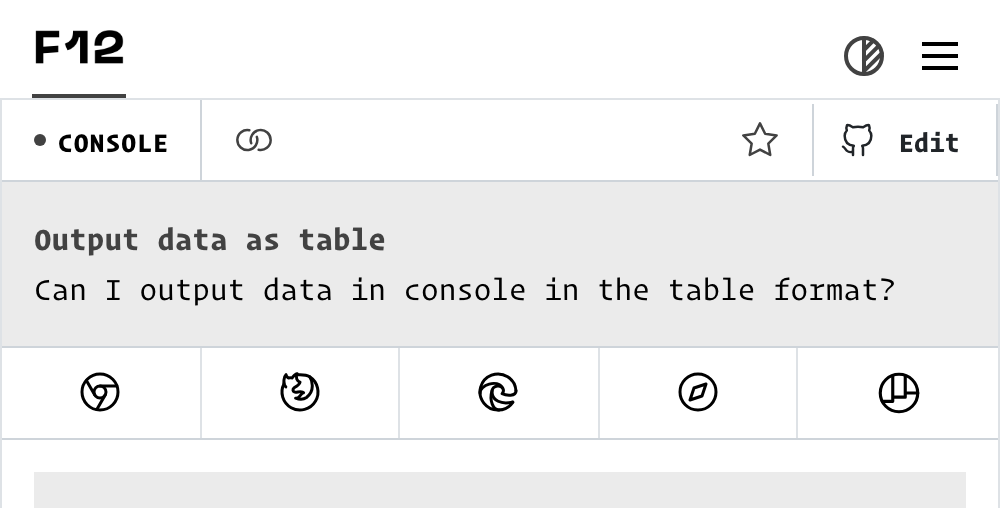
Task: Toggle the dark/light theme contrast icon
Action: tap(864, 56)
